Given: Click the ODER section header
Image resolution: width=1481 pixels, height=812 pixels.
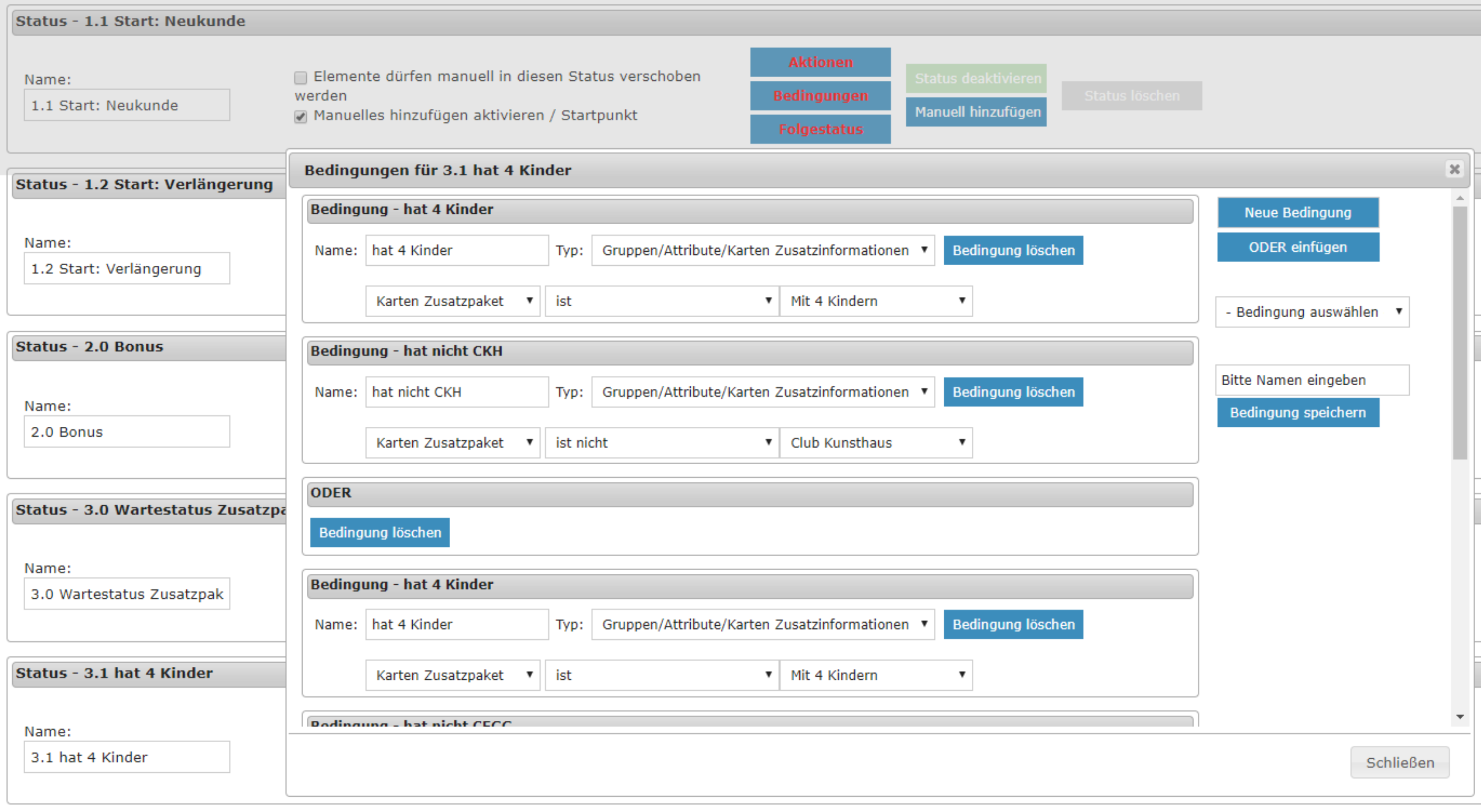Looking at the screenshot, I should point(750,494).
